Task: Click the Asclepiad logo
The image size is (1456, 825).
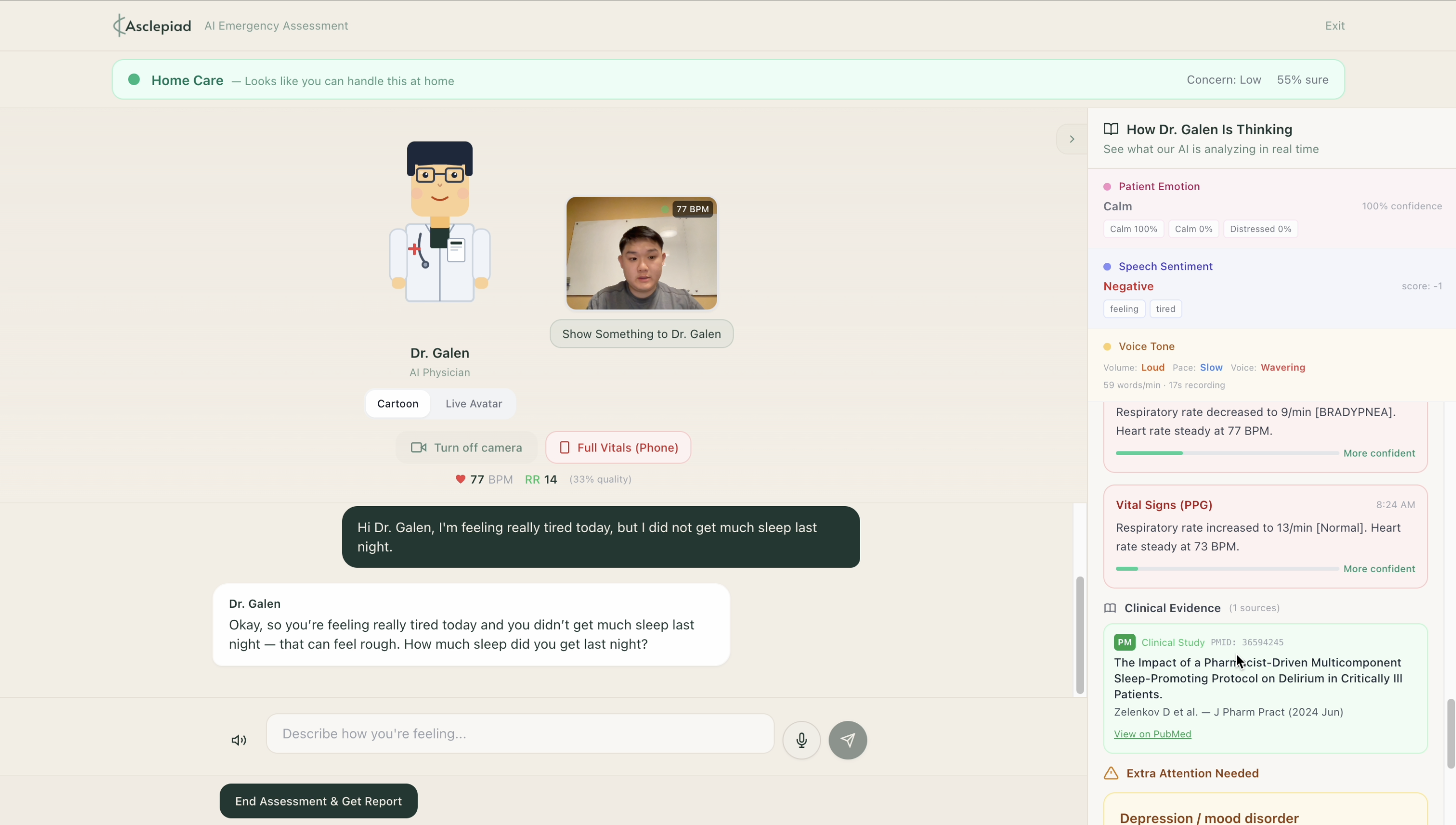Action: click(152, 26)
